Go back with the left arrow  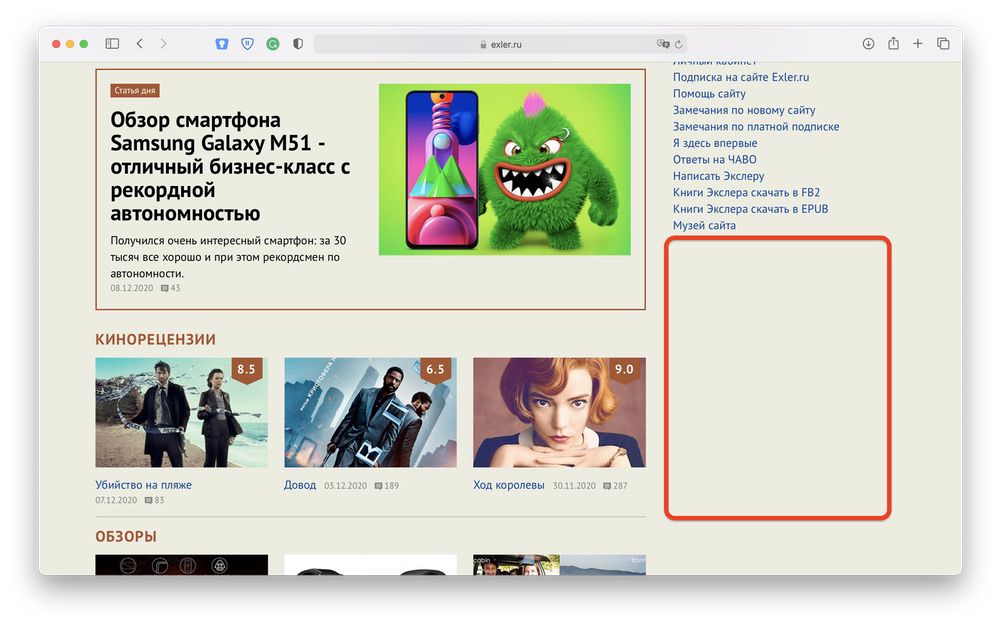point(139,43)
